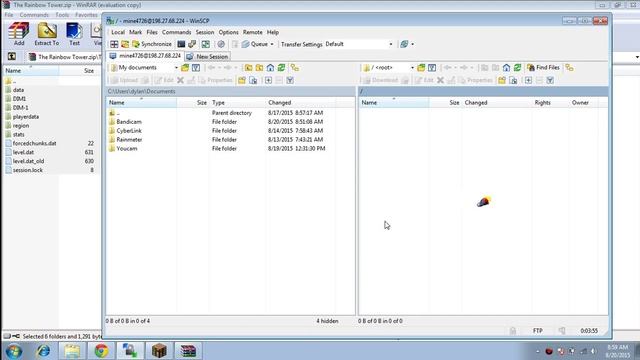The width and height of the screenshot is (640, 360).
Task: Open the Remote menu
Action: tap(253, 32)
